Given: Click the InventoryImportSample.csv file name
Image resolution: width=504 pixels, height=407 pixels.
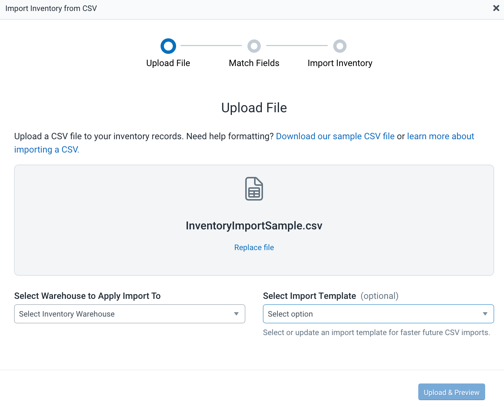Looking at the screenshot, I should [x=254, y=226].
